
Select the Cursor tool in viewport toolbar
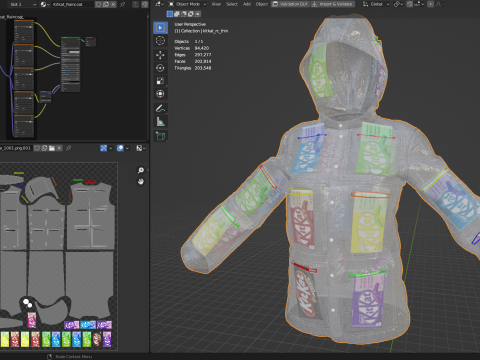click(160, 41)
